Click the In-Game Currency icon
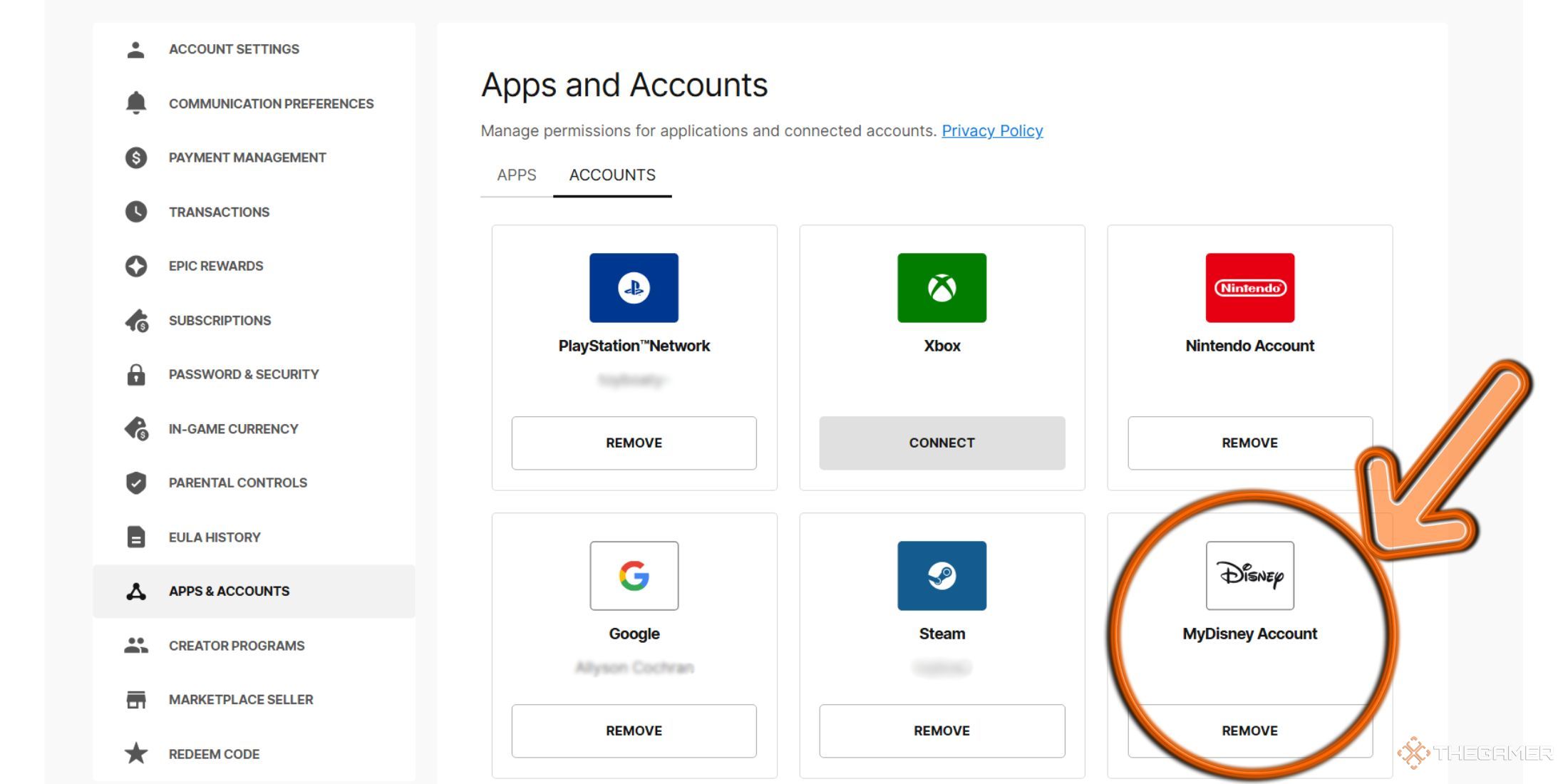1568x784 pixels. point(136,429)
